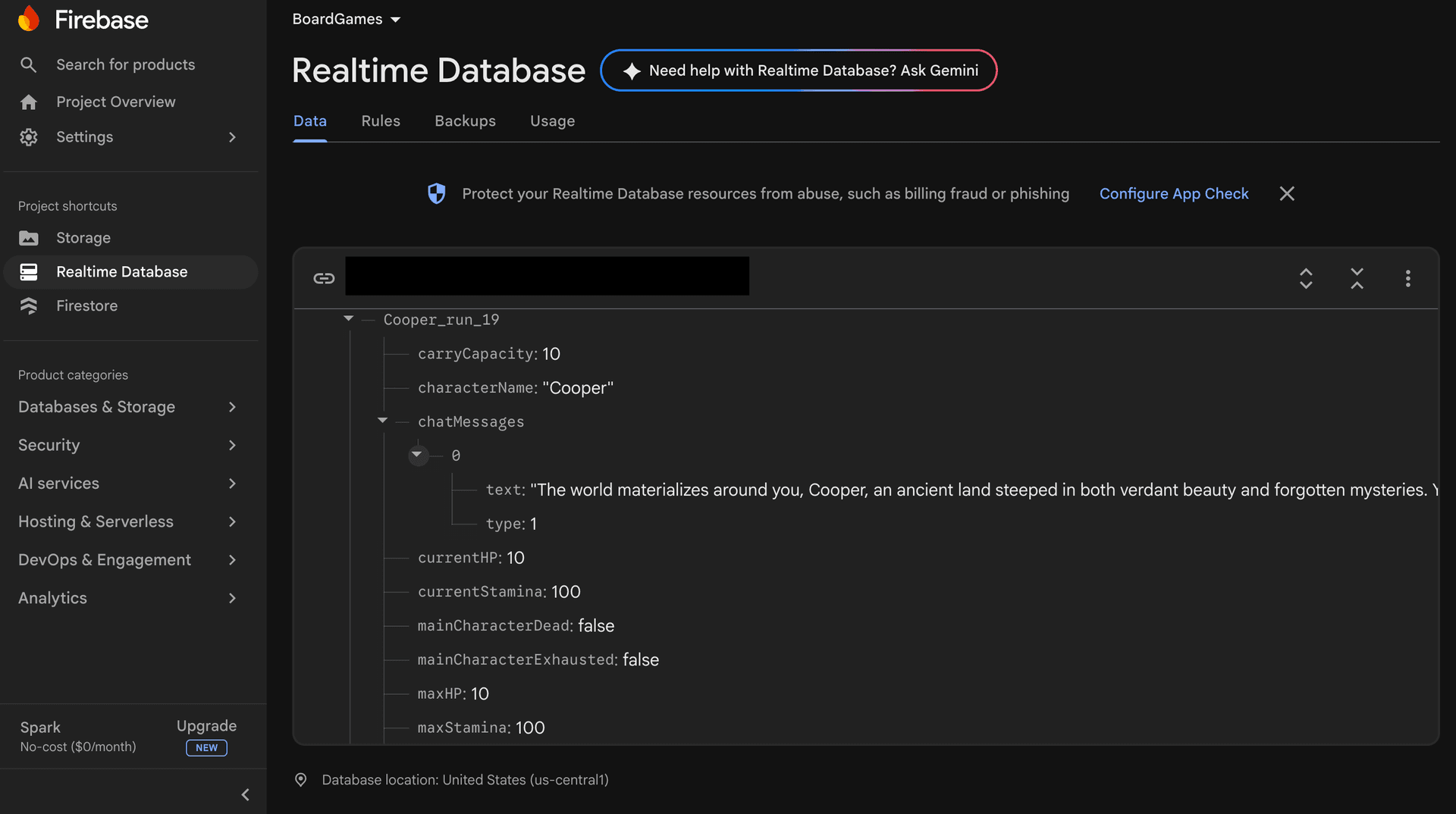Select characterName "Cooper" row

[x=516, y=388]
